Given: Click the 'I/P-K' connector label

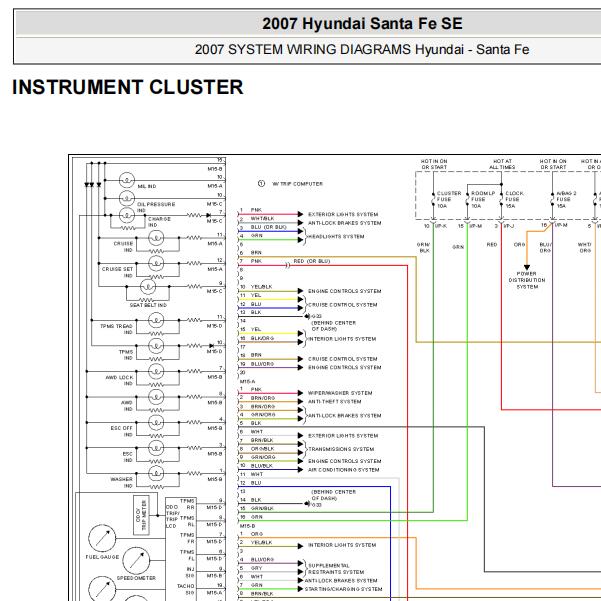Looking at the screenshot, I should point(441,226).
